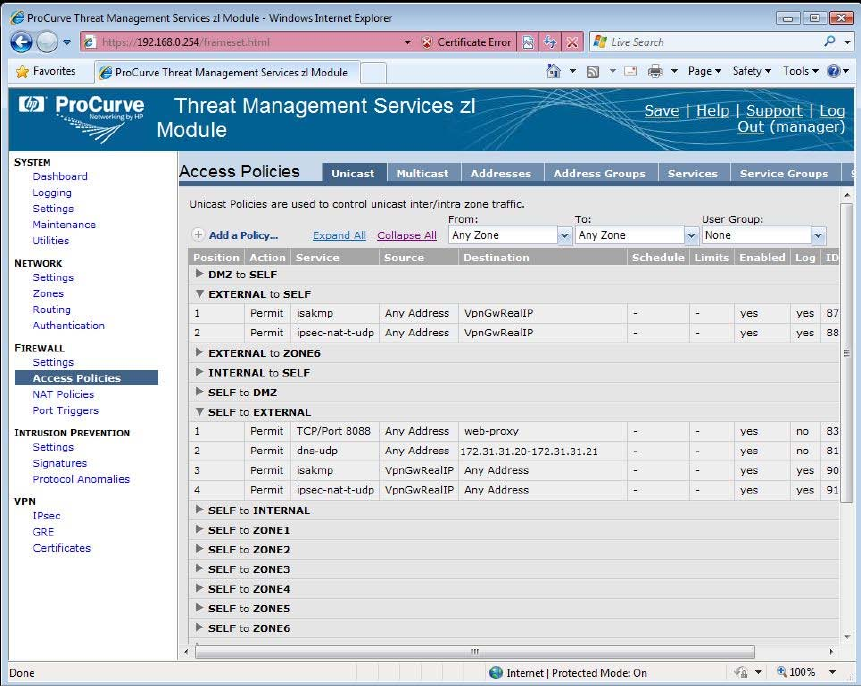Open the address bar URL dropdown

407,42
